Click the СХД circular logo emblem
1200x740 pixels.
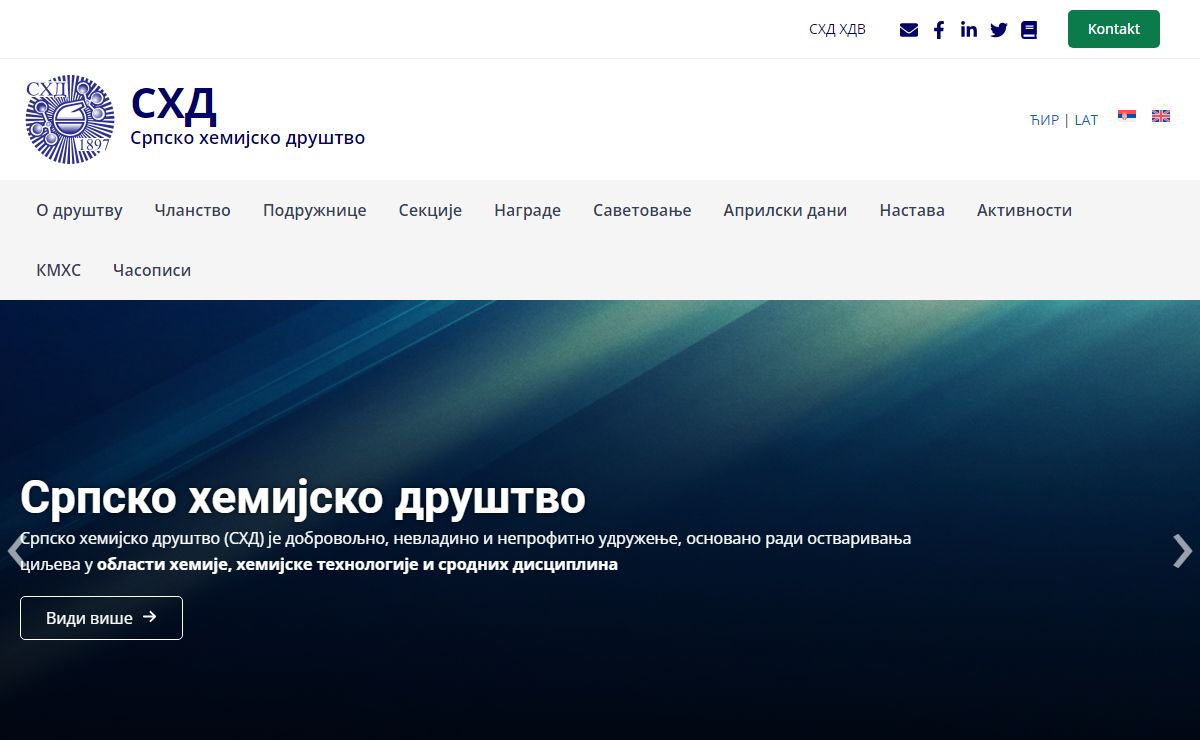coord(70,119)
